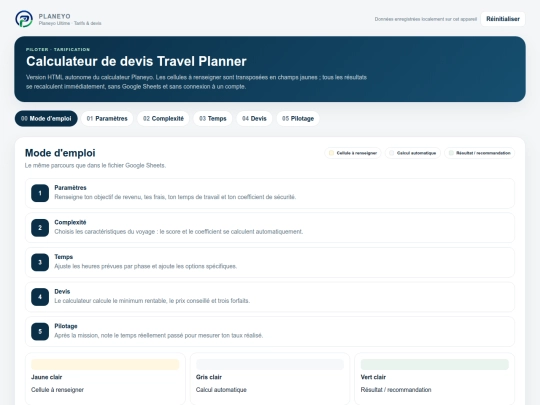
Task: Click the Temps step title
Action: coord(63,257)
